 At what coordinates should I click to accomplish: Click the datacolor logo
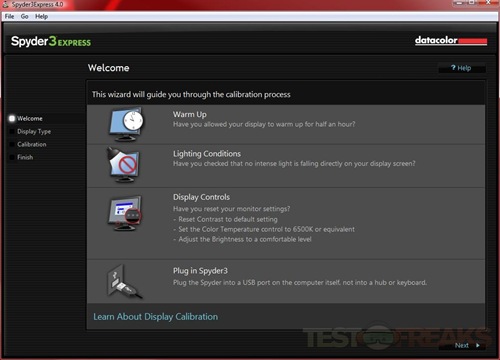[451, 40]
